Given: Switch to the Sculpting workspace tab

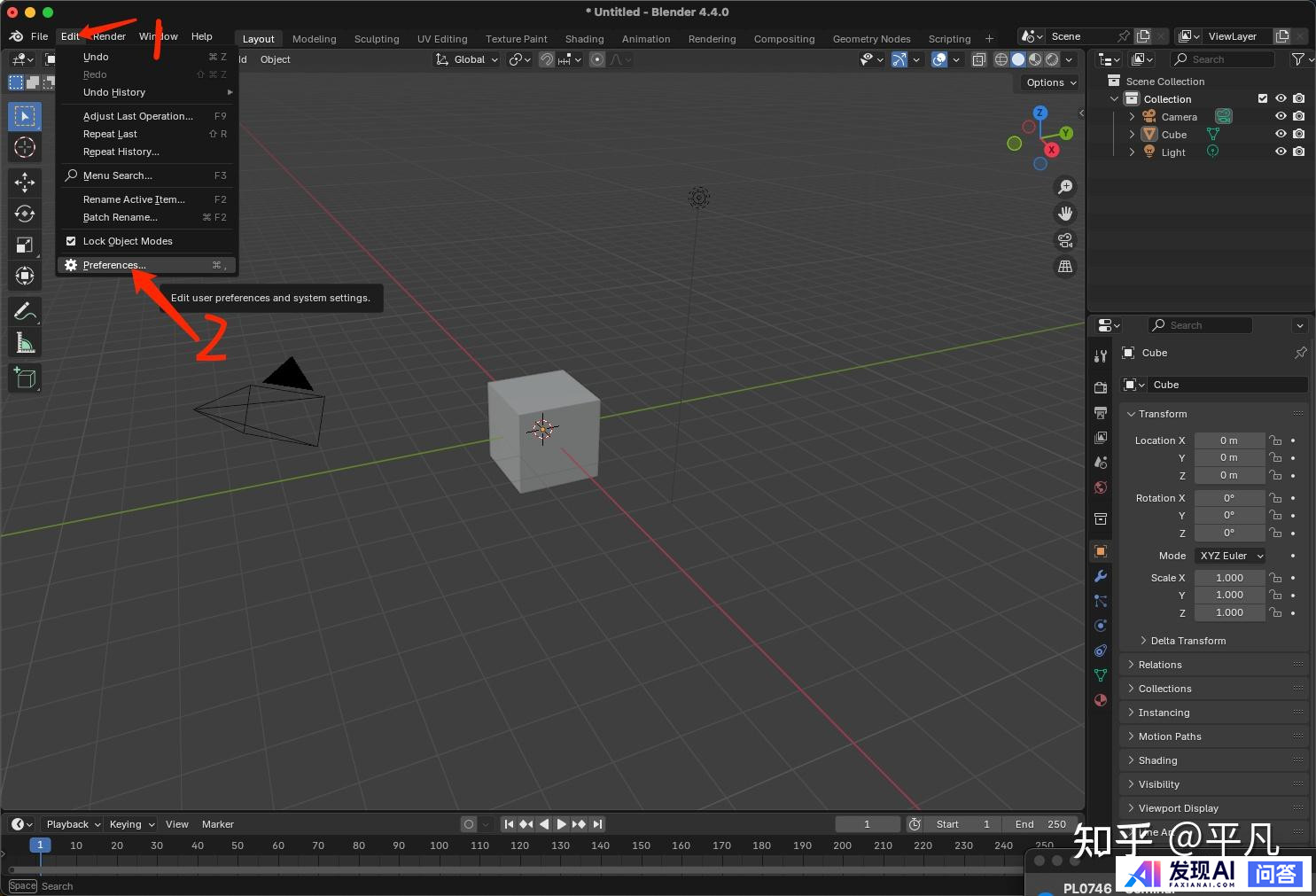Looking at the screenshot, I should [377, 39].
